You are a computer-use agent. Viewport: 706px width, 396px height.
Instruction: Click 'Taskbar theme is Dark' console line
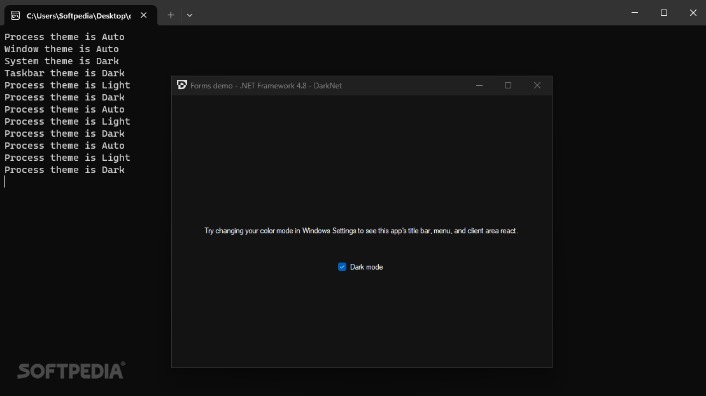64,73
